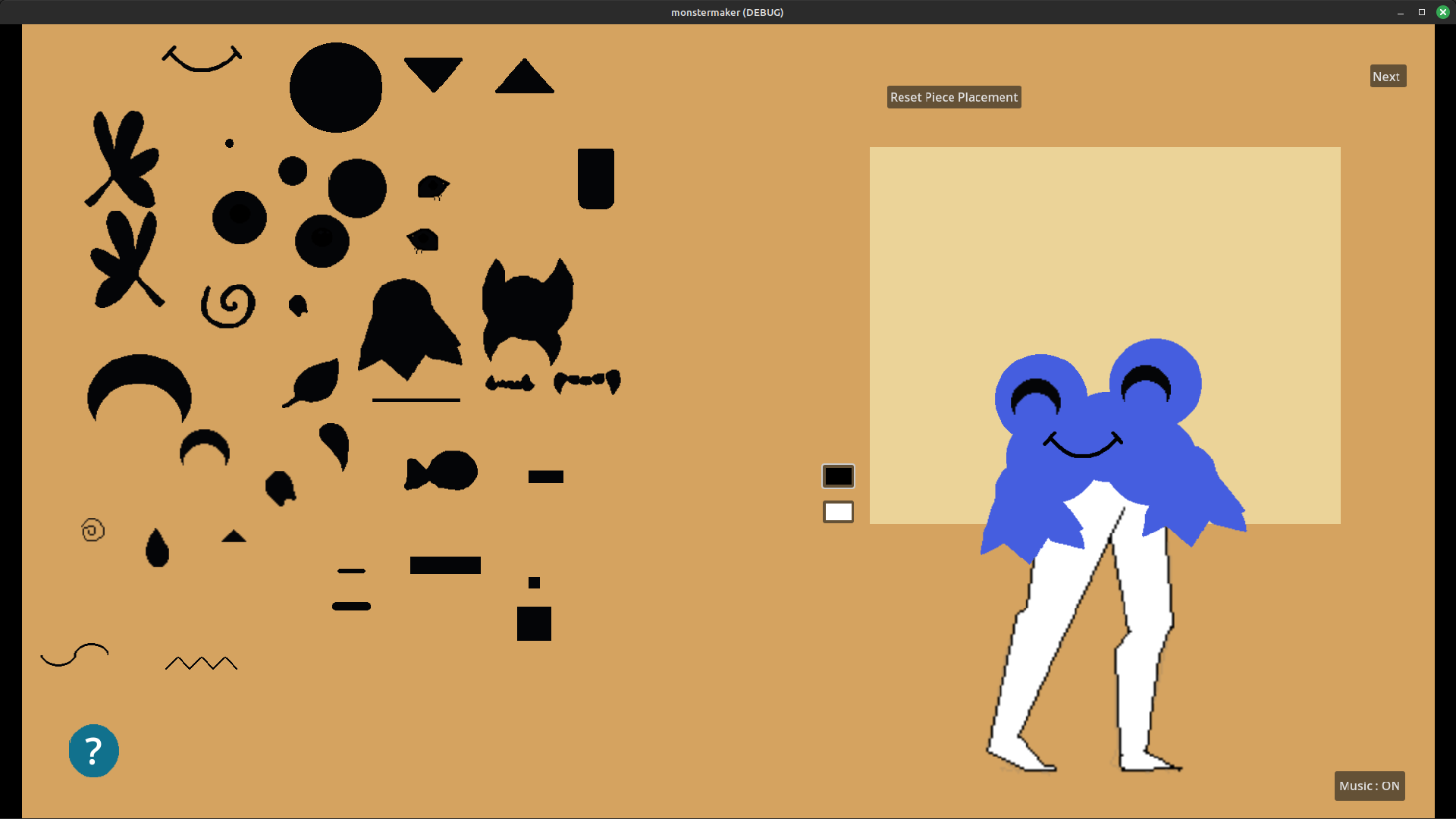This screenshot has width=1456, height=819.
Task: Select the downward-pointing triangle piece
Action: 433,71
